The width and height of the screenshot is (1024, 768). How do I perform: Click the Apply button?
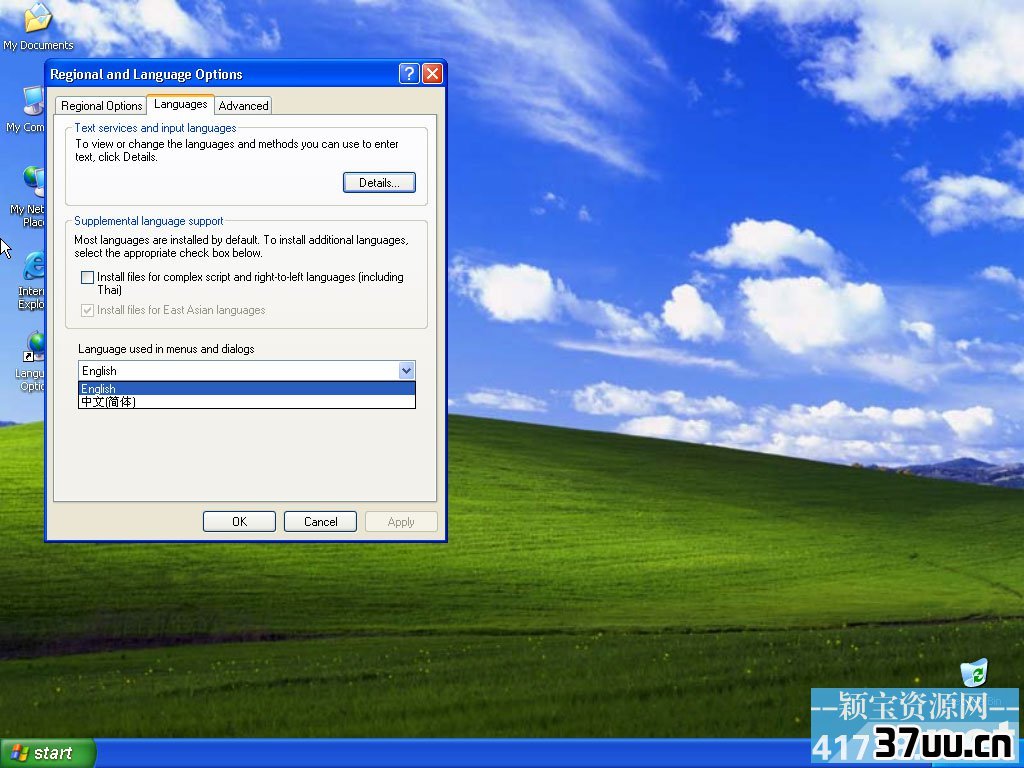401,522
